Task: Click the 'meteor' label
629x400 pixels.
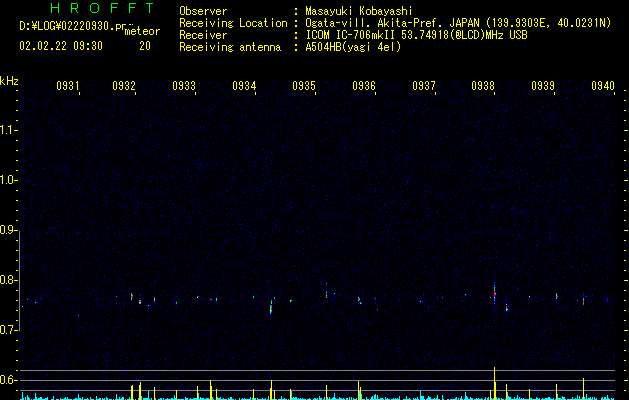Action: [142, 31]
